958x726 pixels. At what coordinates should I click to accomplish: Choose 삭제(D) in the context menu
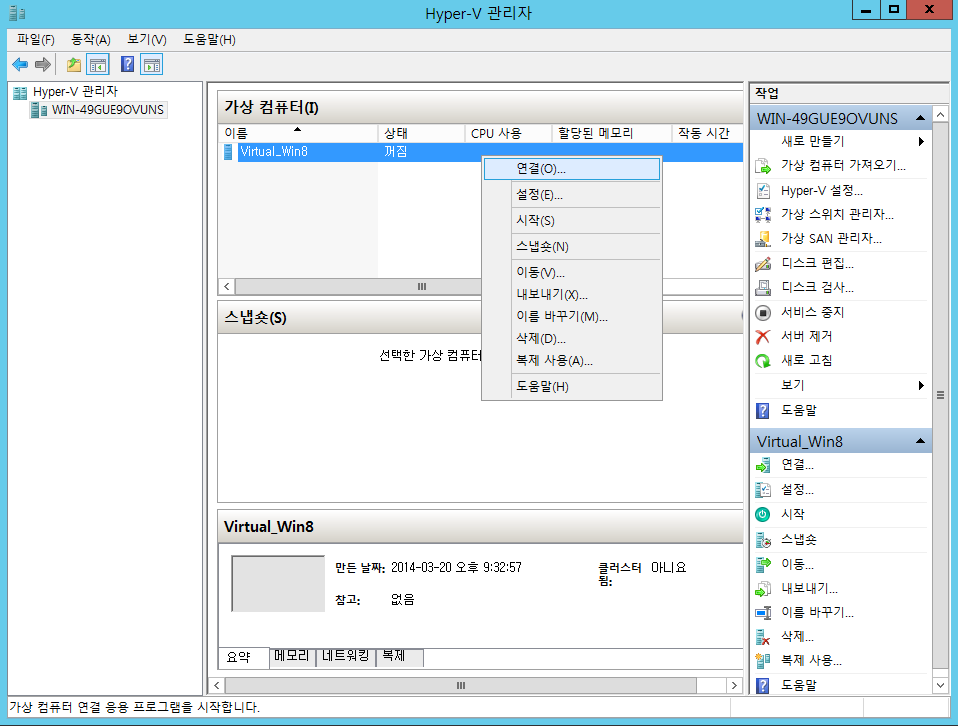(x=572, y=339)
